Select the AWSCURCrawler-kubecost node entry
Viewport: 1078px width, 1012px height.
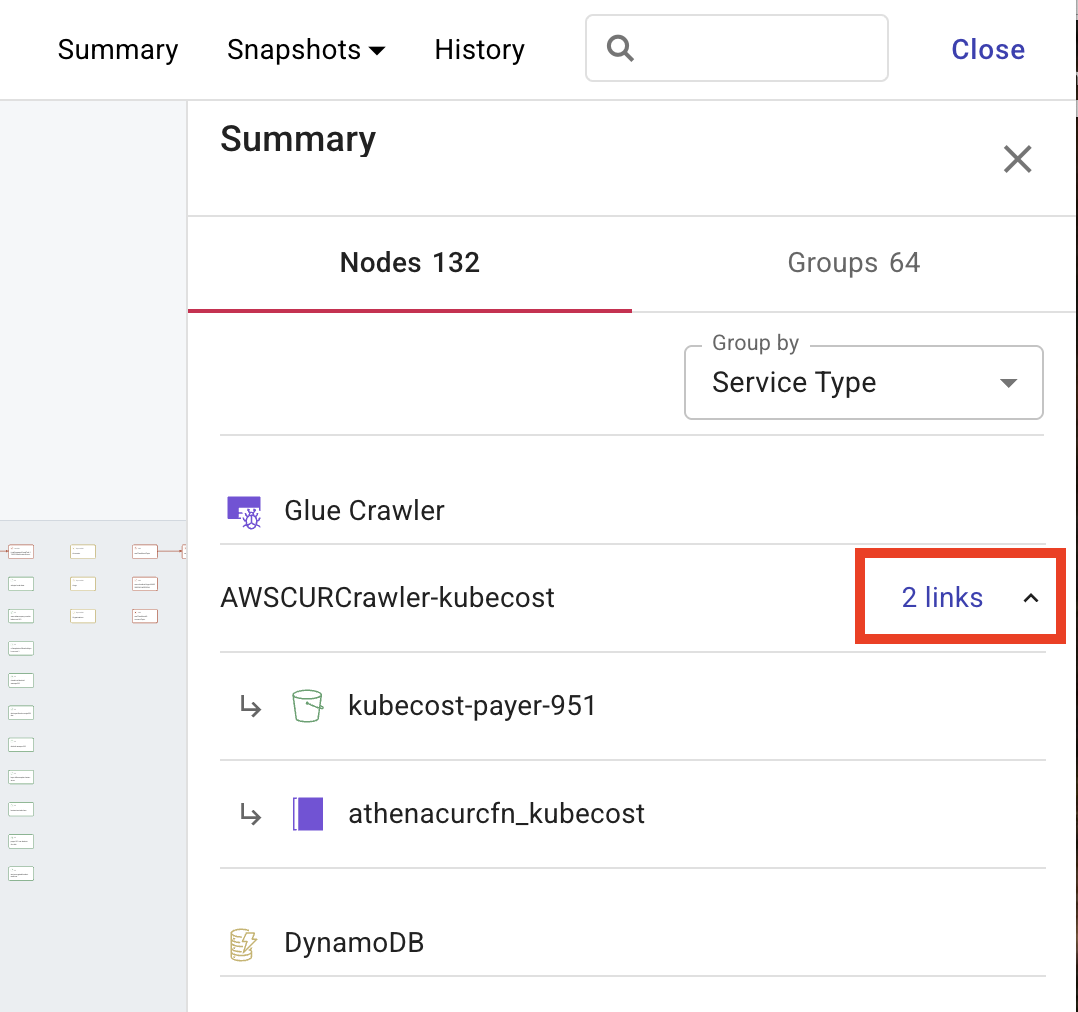pyautogui.click(x=387, y=597)
